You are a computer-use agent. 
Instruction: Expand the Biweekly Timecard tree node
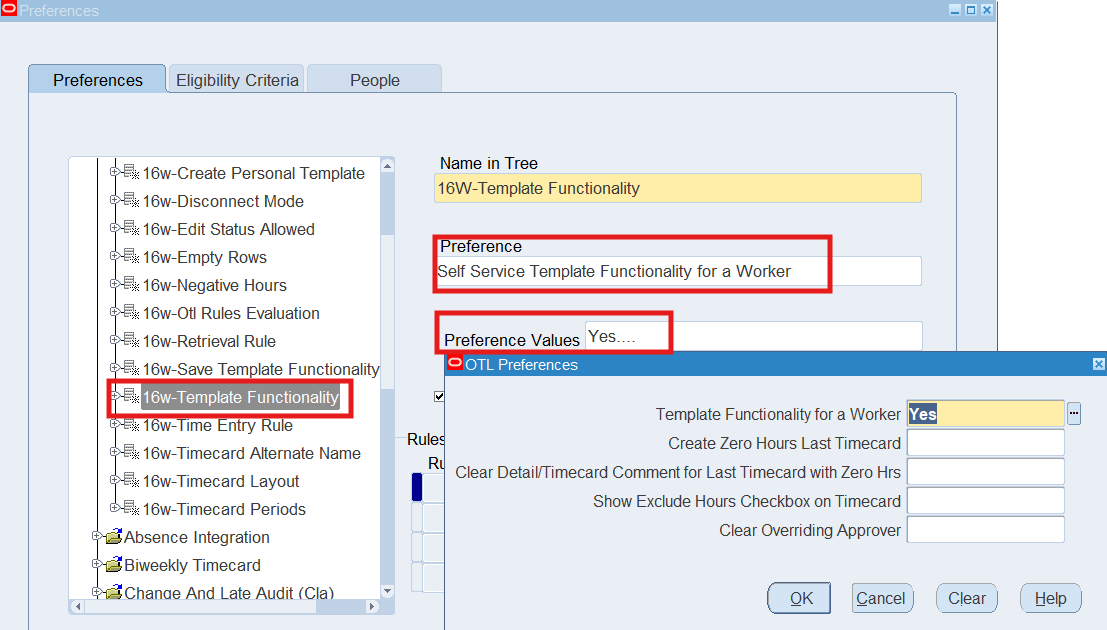97,565
